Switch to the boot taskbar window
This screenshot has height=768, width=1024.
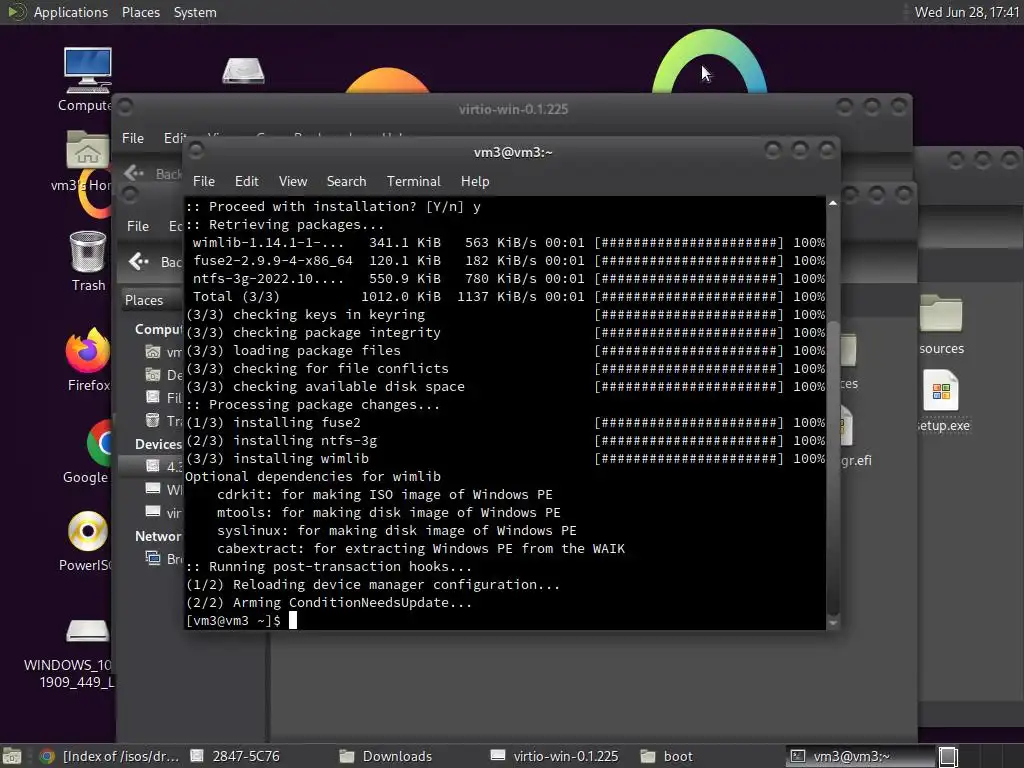click(667, 756)
